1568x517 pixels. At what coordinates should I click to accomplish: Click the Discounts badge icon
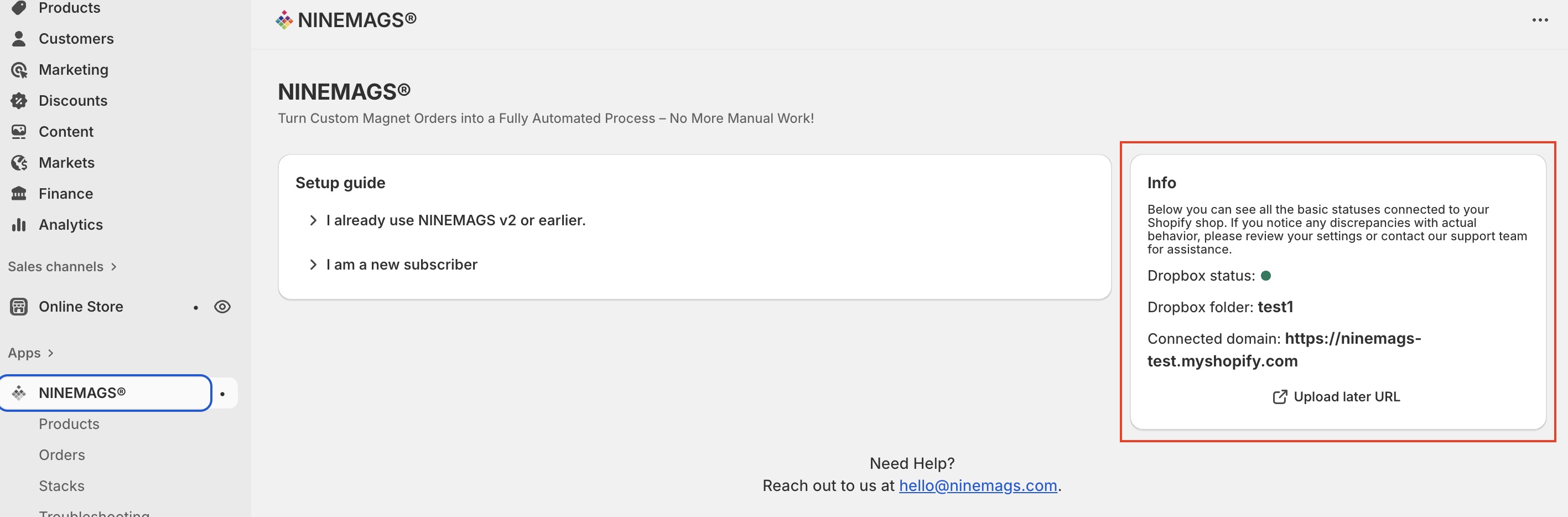click(x=19, y=101)
